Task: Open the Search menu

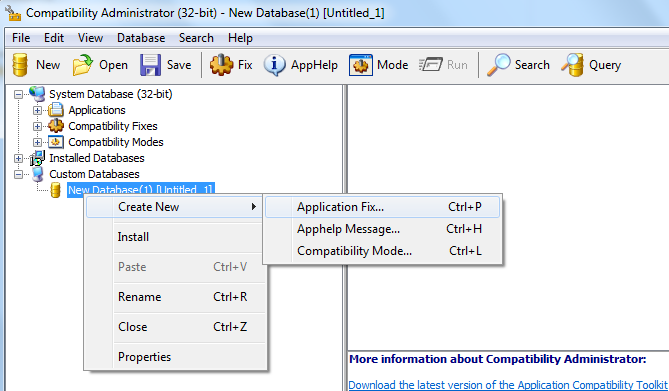Action: click(x=196, y=38)
